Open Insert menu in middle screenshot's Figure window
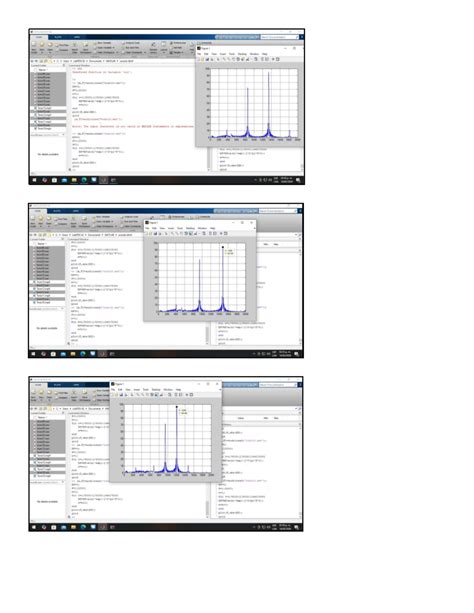 click(x=171, y=228)
